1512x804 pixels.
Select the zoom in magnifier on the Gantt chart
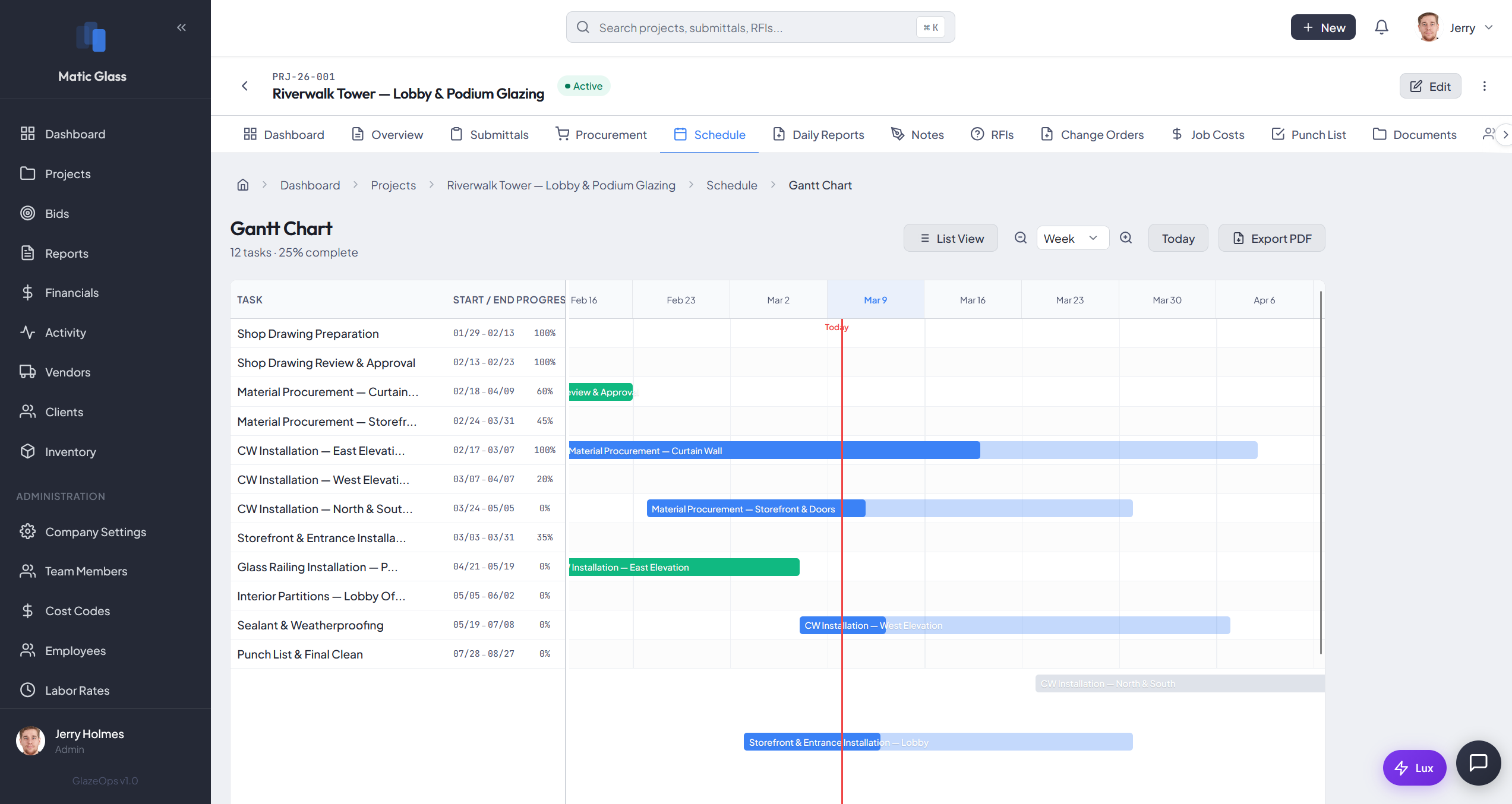point(1126,238)
